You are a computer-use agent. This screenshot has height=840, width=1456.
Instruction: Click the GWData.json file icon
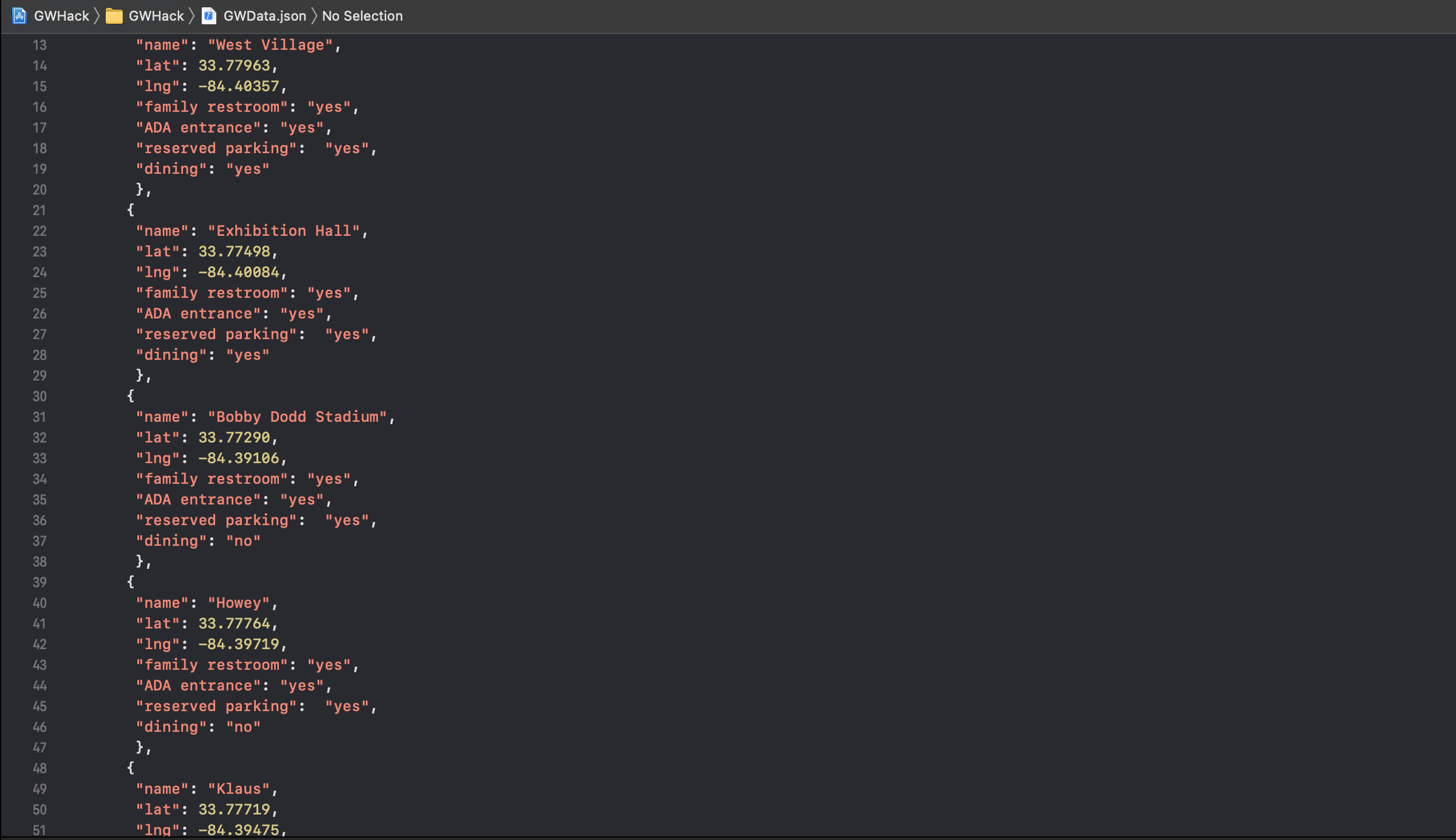pyautogui.click(x=208, y=16)
